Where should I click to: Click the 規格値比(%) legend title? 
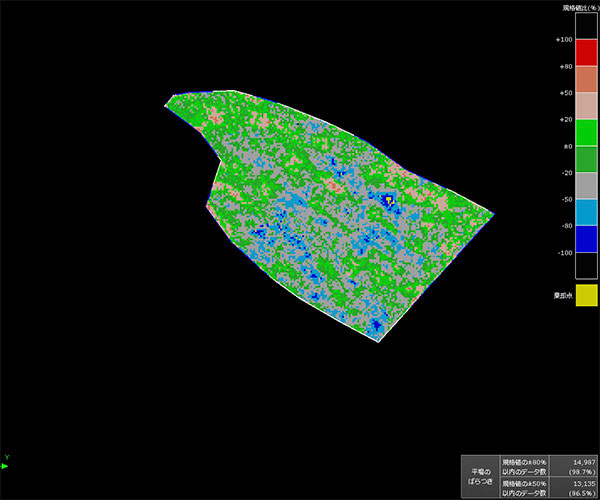(580, 7)
